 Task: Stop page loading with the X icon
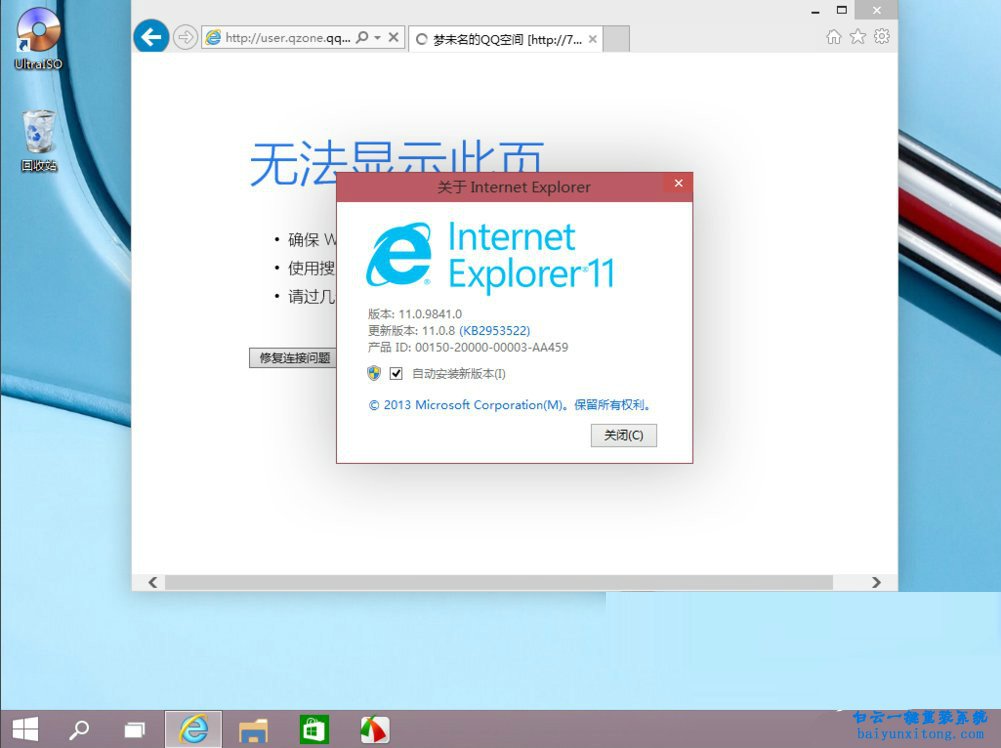(393, 37)
